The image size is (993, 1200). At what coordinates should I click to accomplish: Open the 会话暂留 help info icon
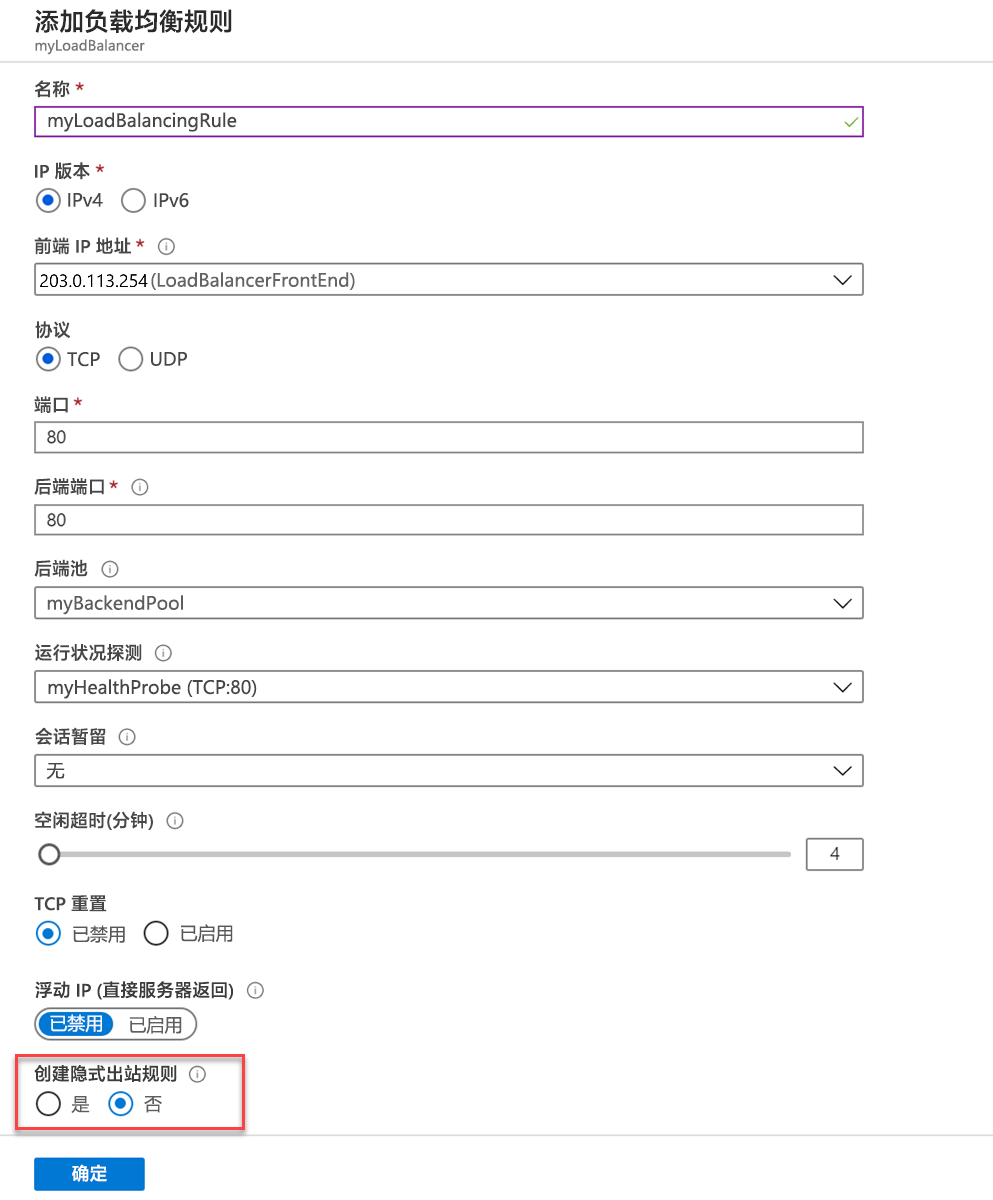point(125,737)
